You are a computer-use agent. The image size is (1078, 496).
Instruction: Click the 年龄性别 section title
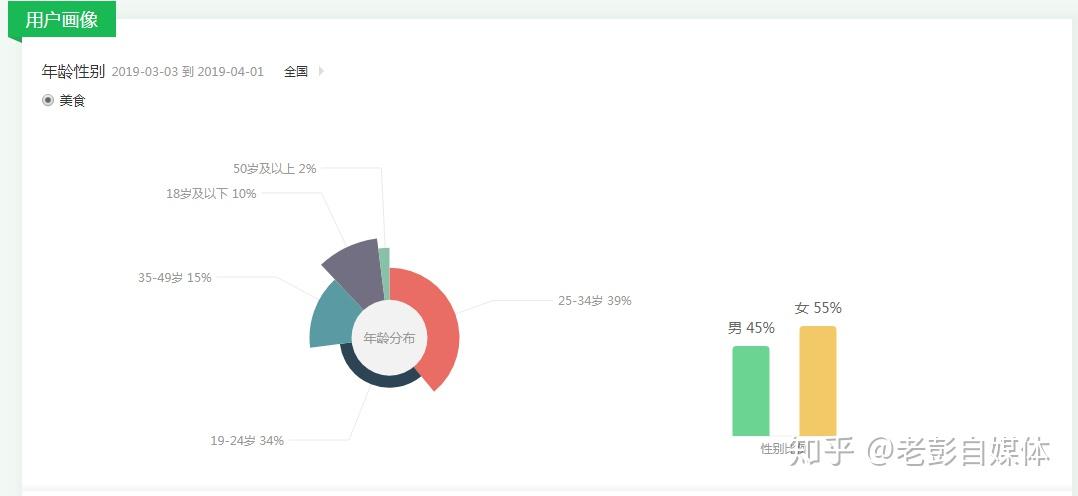tap(73, 71)
